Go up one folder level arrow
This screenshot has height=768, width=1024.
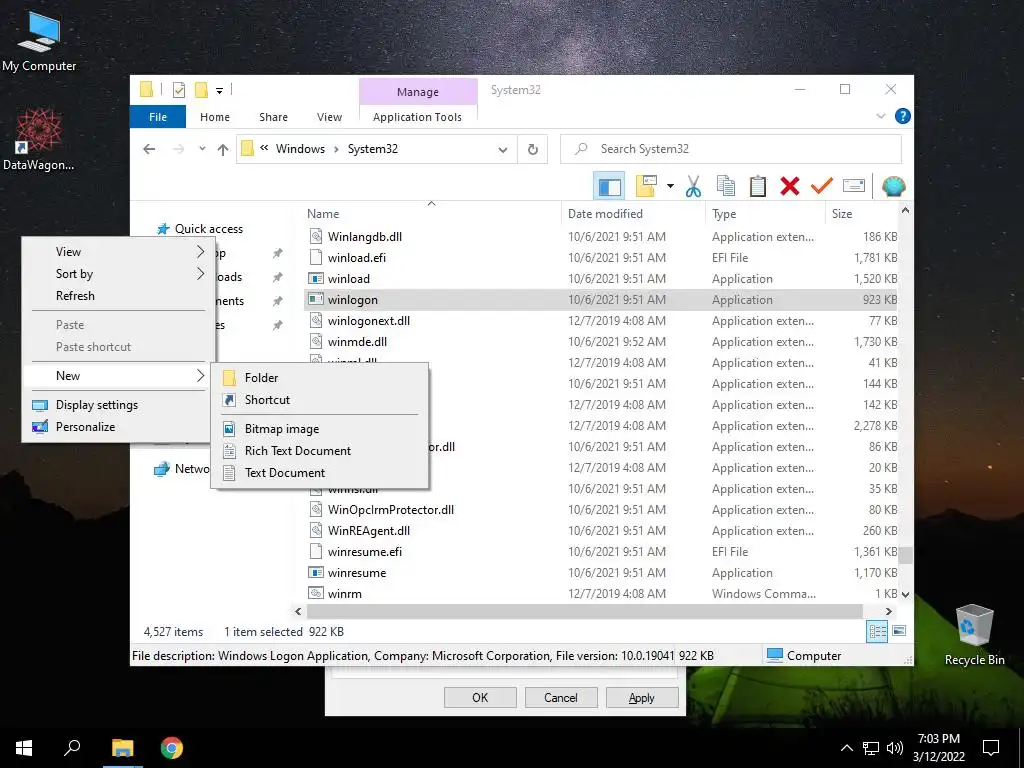click(x=223, y=150)
